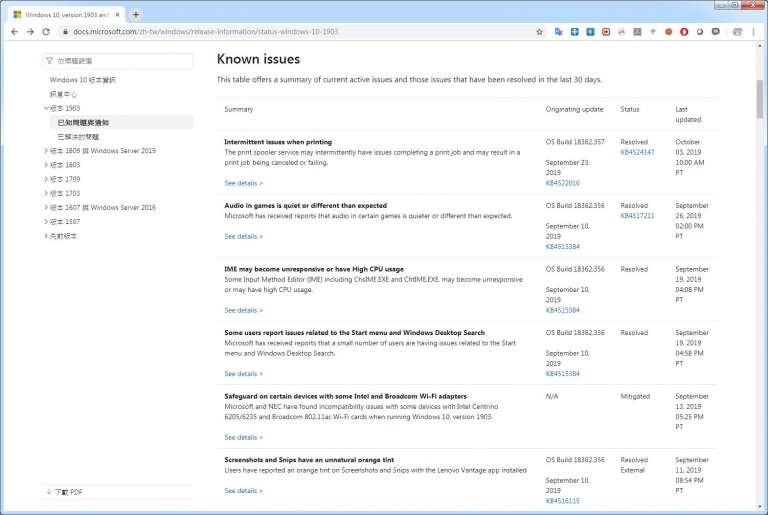Image resolution: width=768 pixels, height=515 pixels.
Task: Open 已解決的問題 sidebar item
Action: click(78, 137)
